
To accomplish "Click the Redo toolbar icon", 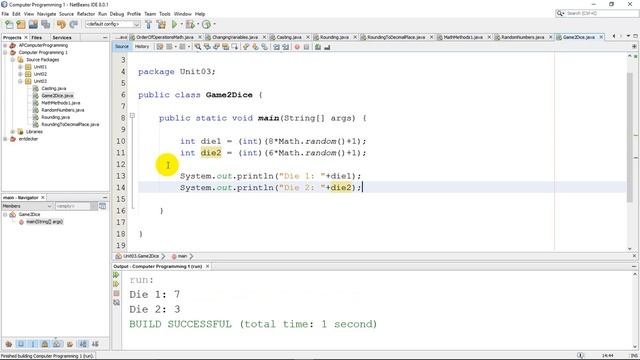I will pos(73,24).
